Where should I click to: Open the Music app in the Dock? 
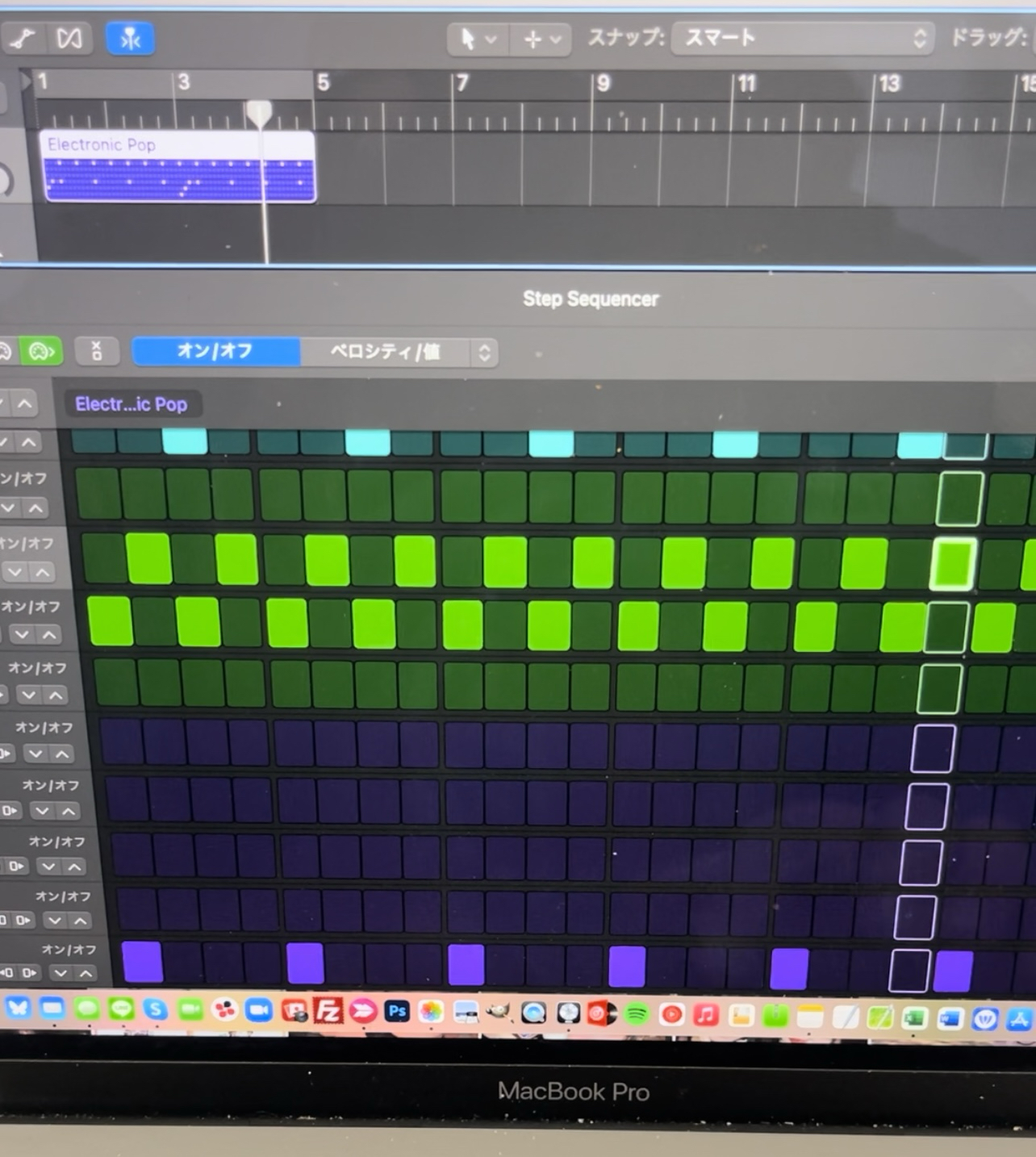coord(706,1014)
